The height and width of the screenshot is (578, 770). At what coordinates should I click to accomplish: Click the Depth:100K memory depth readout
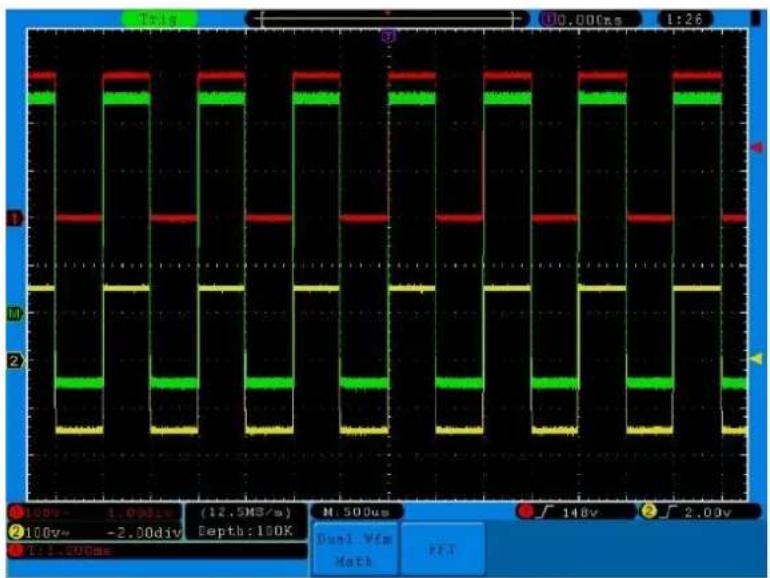point(245,531)
